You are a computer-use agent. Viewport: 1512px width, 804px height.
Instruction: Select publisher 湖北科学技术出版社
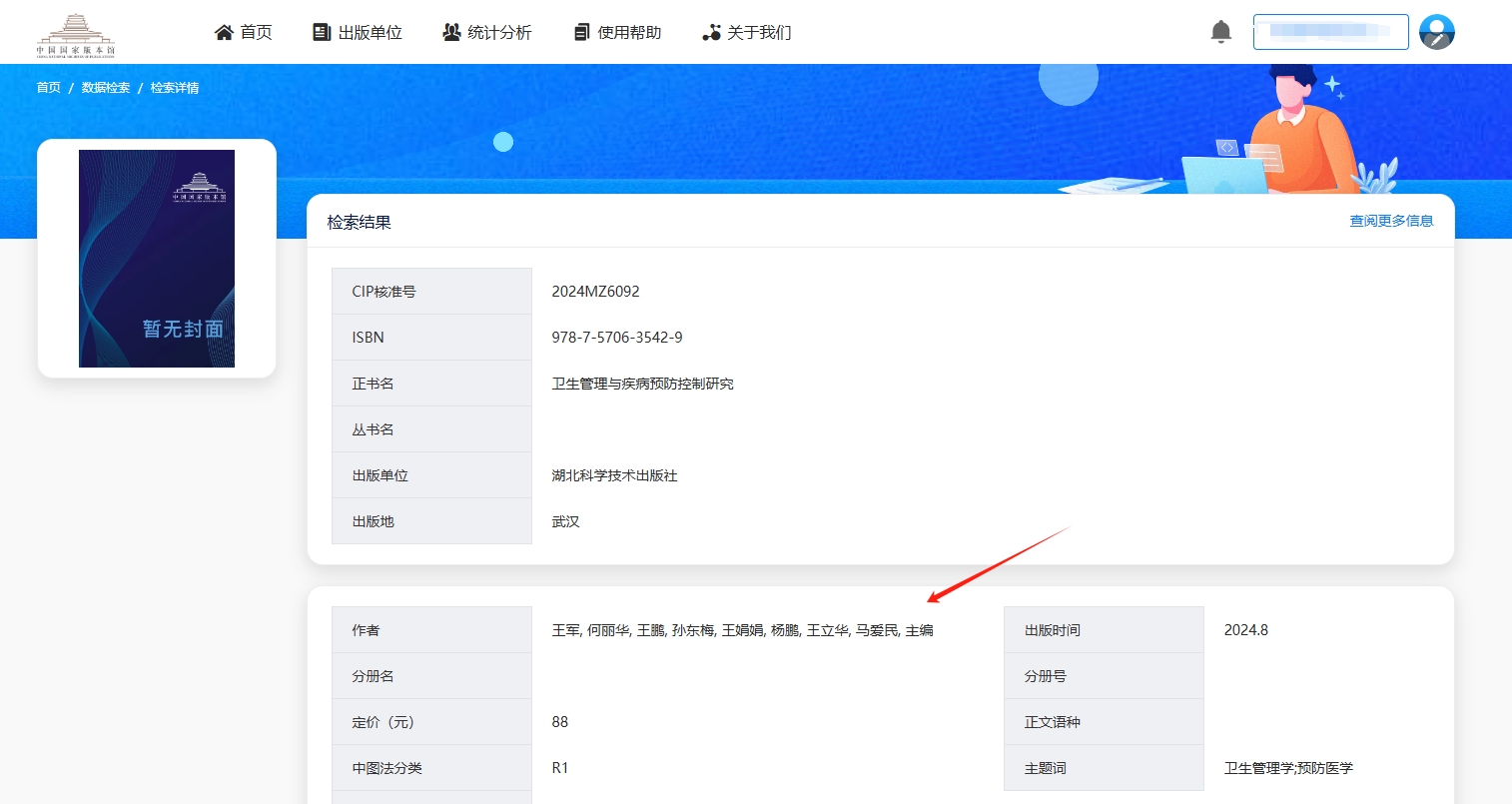click(x=615, y=475)
